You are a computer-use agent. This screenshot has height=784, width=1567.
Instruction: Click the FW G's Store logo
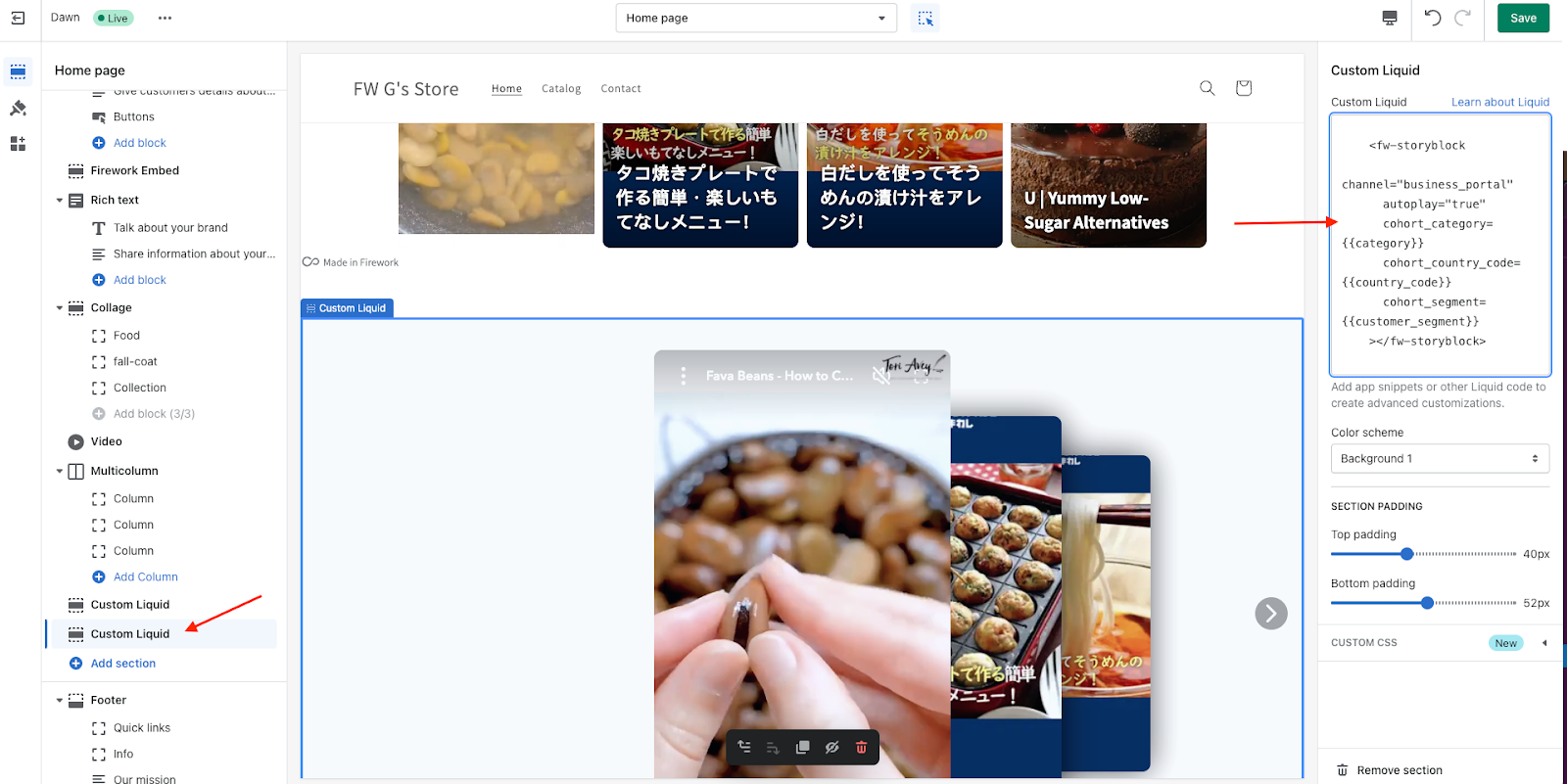click(405, 89)
